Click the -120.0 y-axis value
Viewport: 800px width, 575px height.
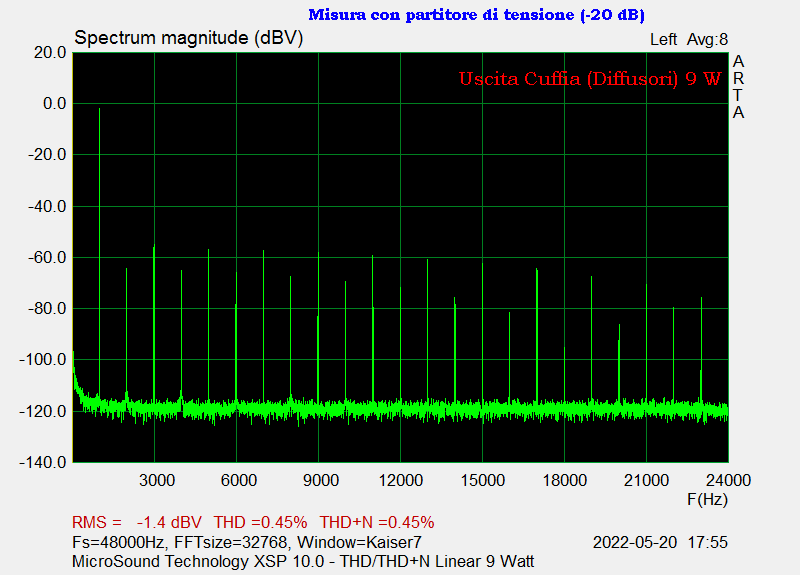pos(43,411)
